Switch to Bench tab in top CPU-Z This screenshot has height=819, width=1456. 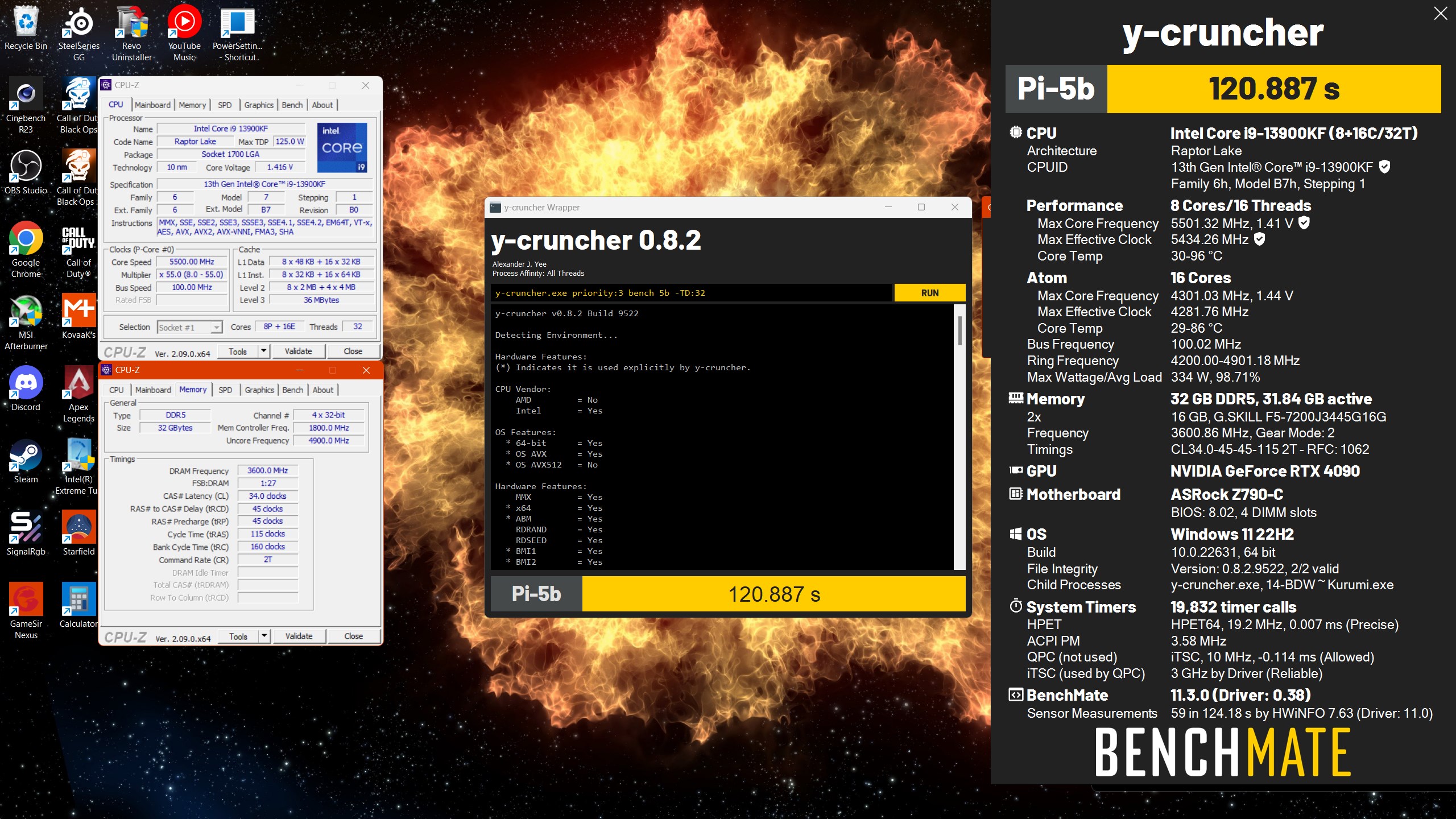tap(292, 105)
